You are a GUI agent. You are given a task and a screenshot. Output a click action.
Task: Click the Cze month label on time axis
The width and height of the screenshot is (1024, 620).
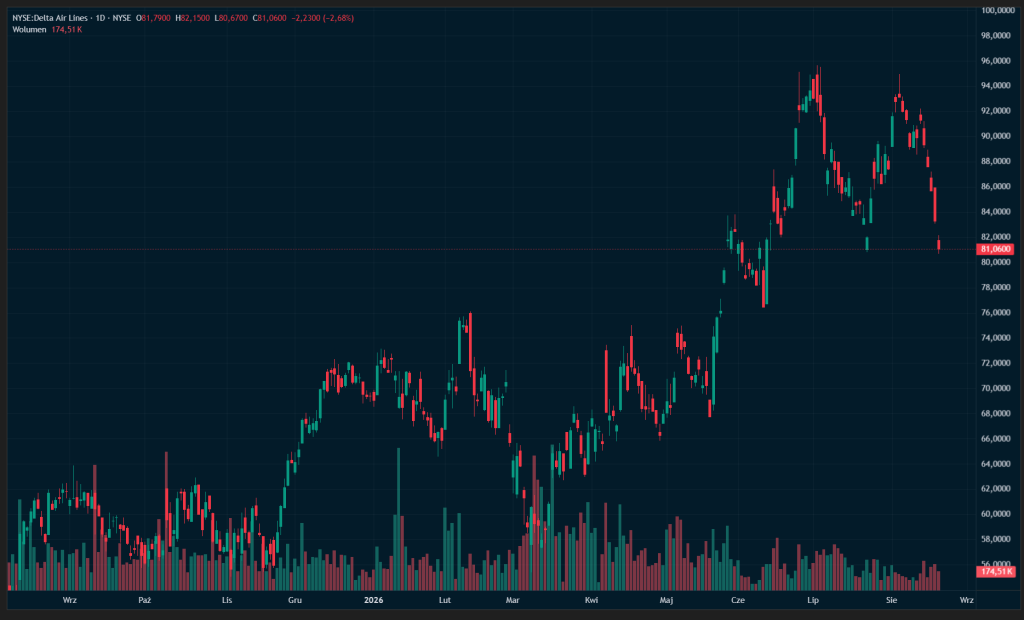[x=738, y=600]
